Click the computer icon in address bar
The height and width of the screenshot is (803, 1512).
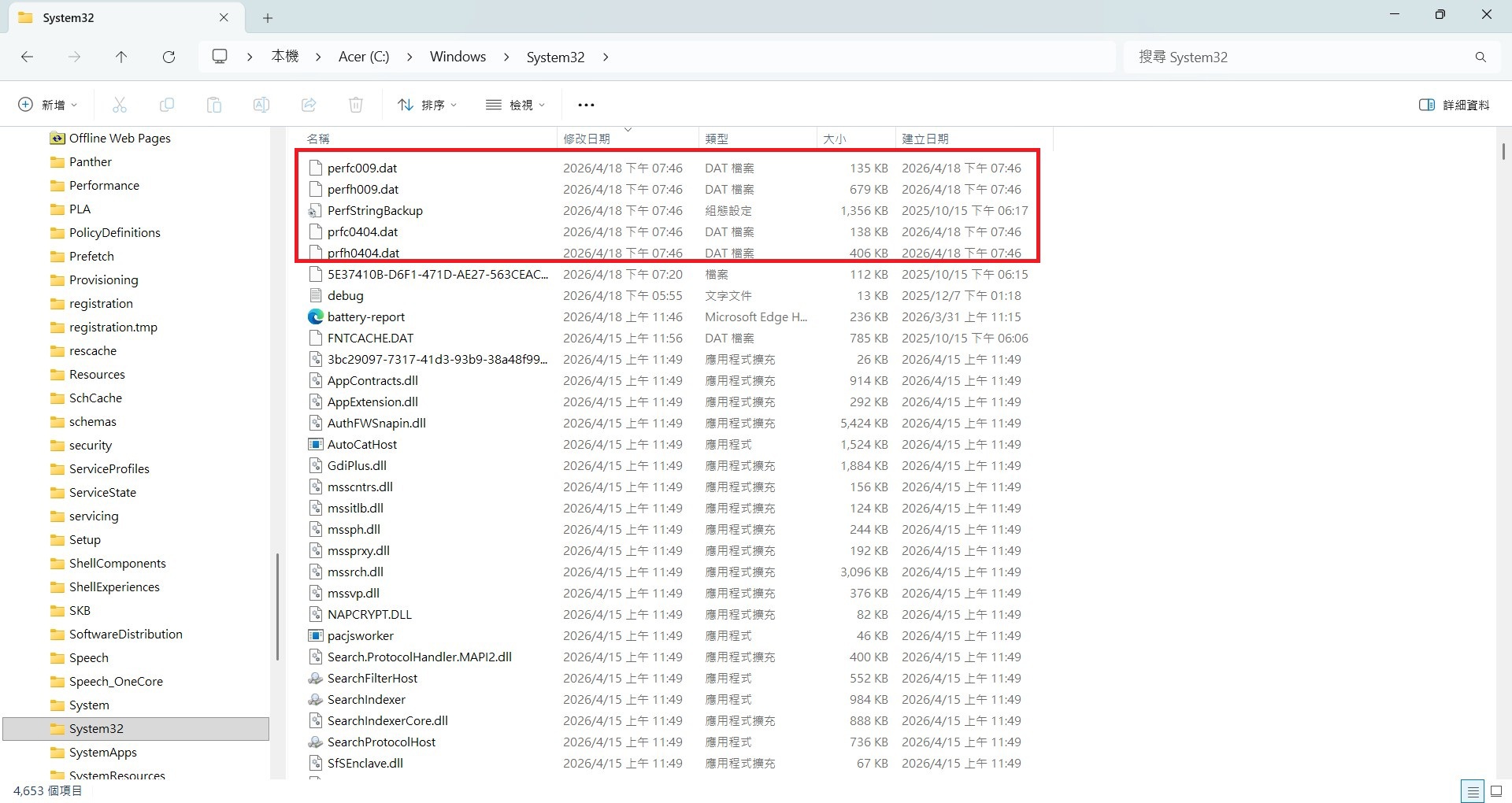220,57
